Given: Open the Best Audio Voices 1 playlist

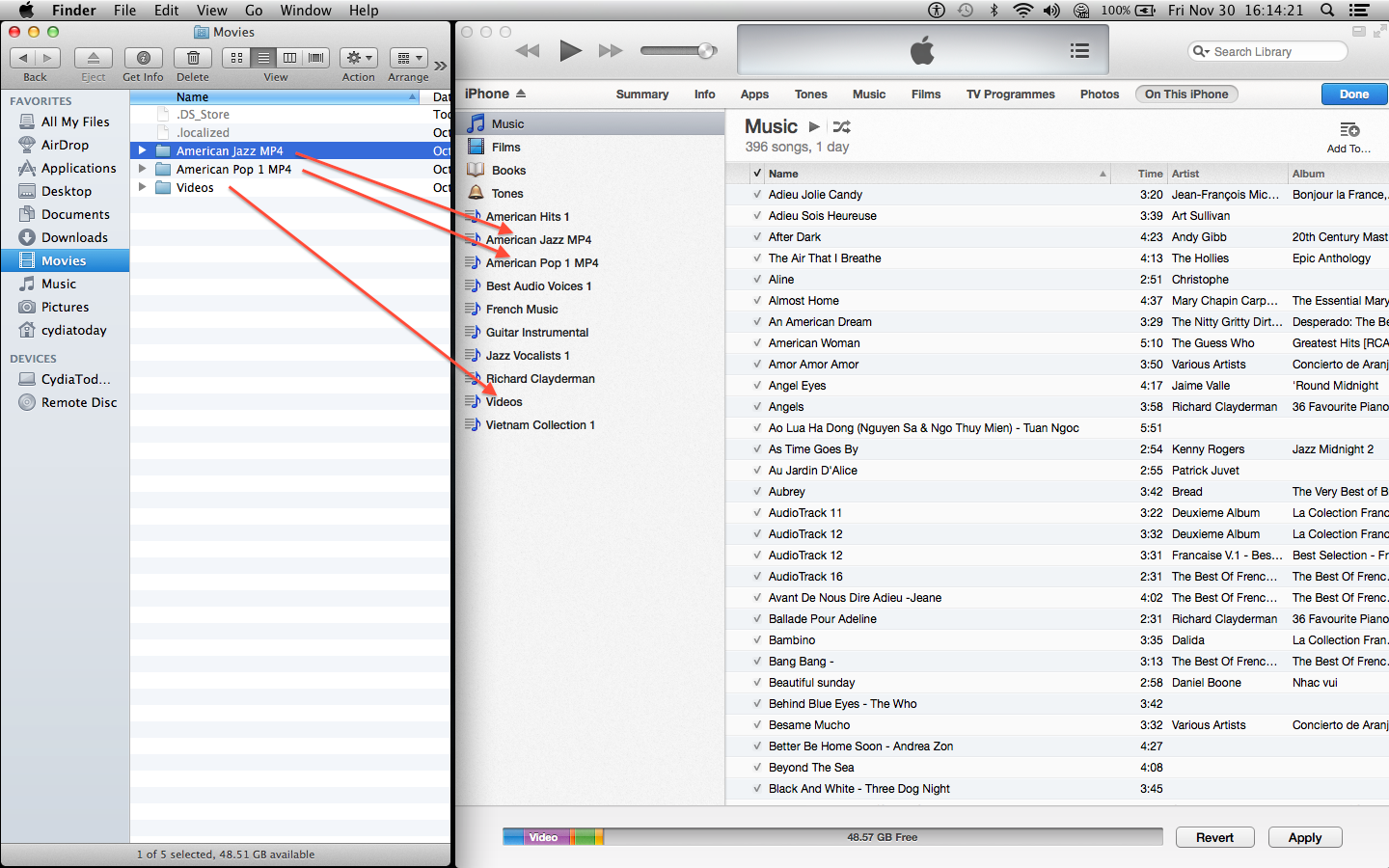Looking at the screenshot, I should [x=538, y=285].
